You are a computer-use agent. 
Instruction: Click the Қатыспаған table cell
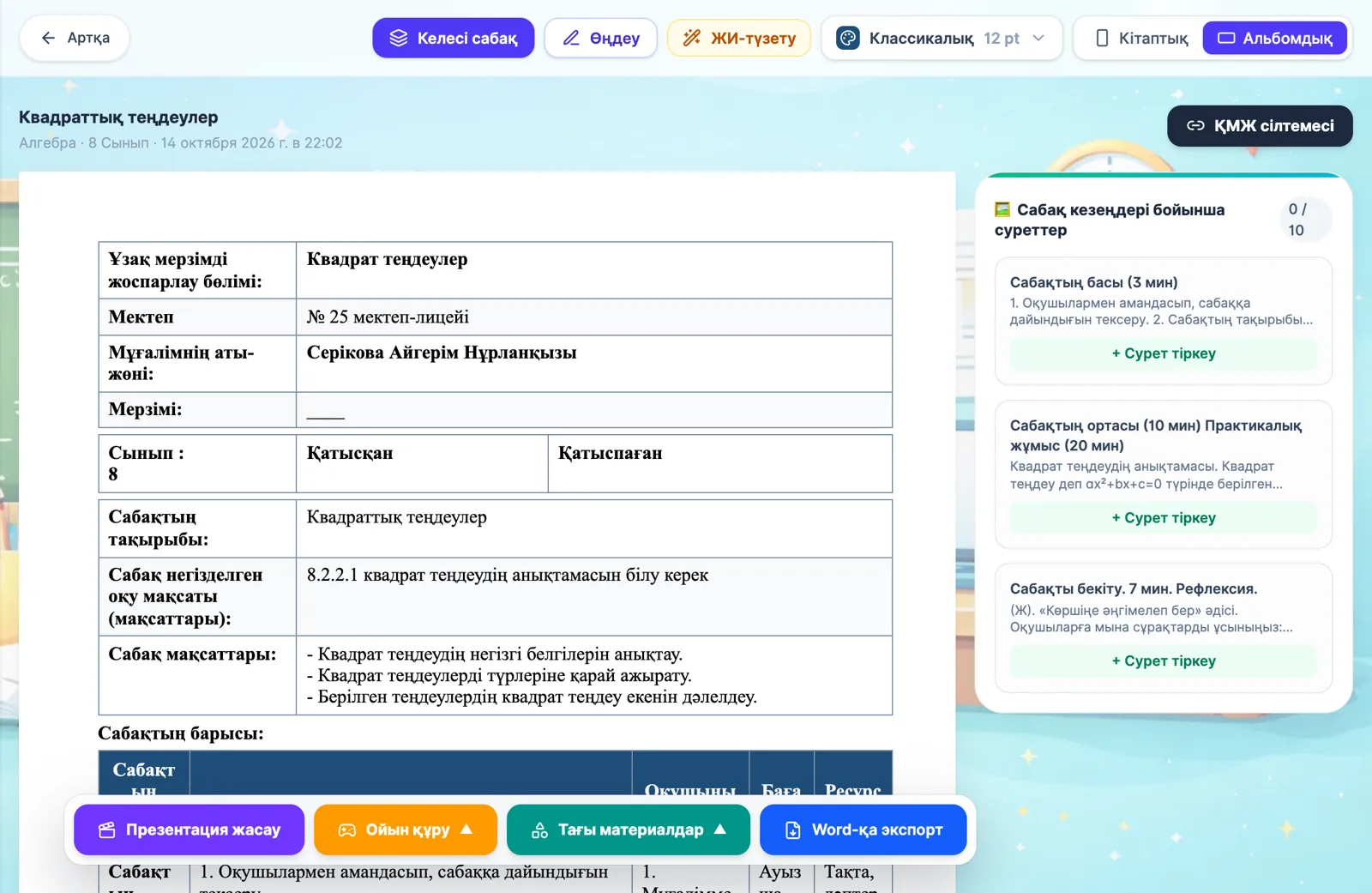point(720,464)
